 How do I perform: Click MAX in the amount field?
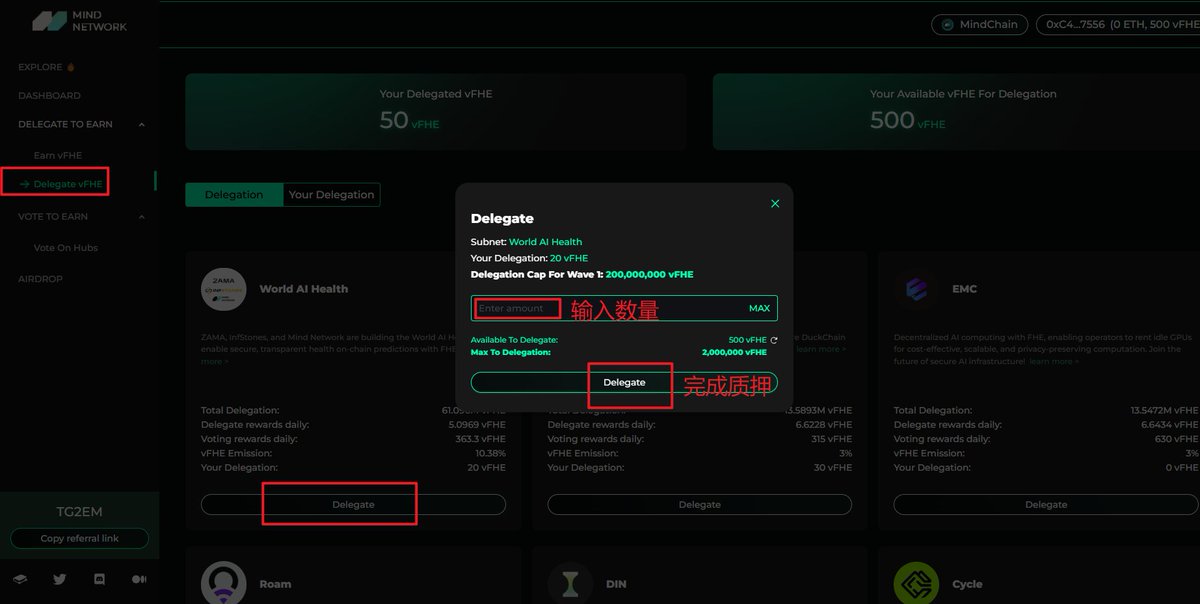tap(760, 308)
